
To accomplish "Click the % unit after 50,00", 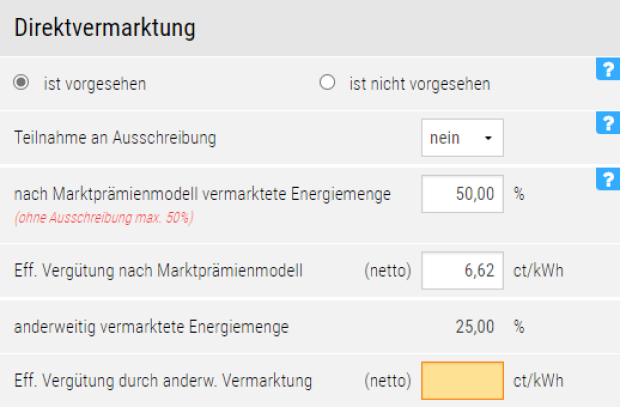I will click(x=519, y=193).
